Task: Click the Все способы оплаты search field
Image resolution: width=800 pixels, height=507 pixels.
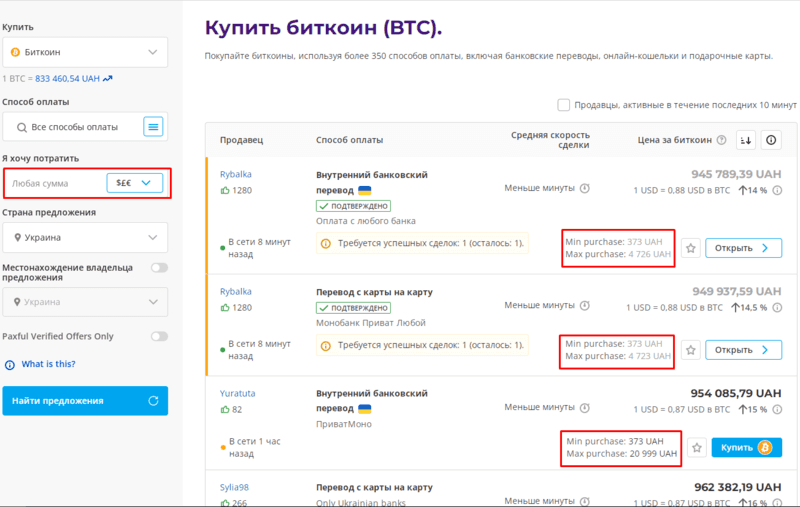Action: 72,127
